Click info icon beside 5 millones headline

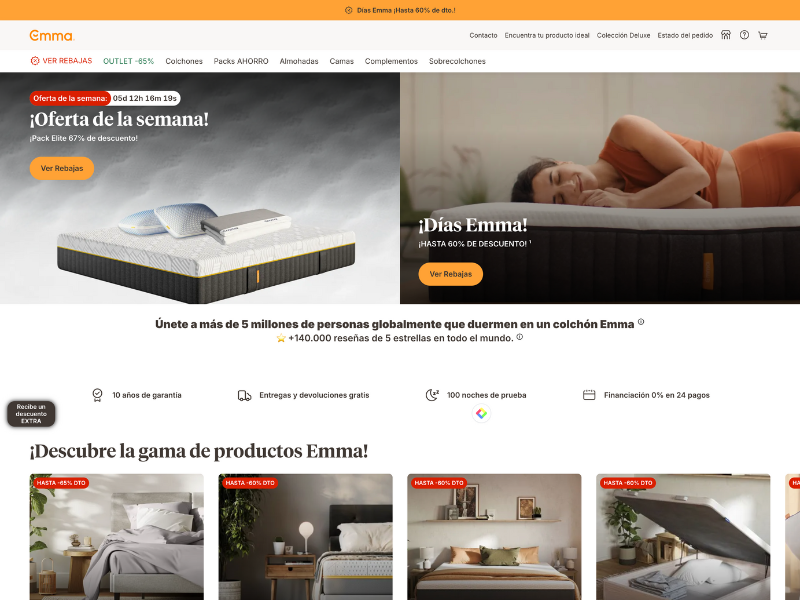click(x=641, y=322)
